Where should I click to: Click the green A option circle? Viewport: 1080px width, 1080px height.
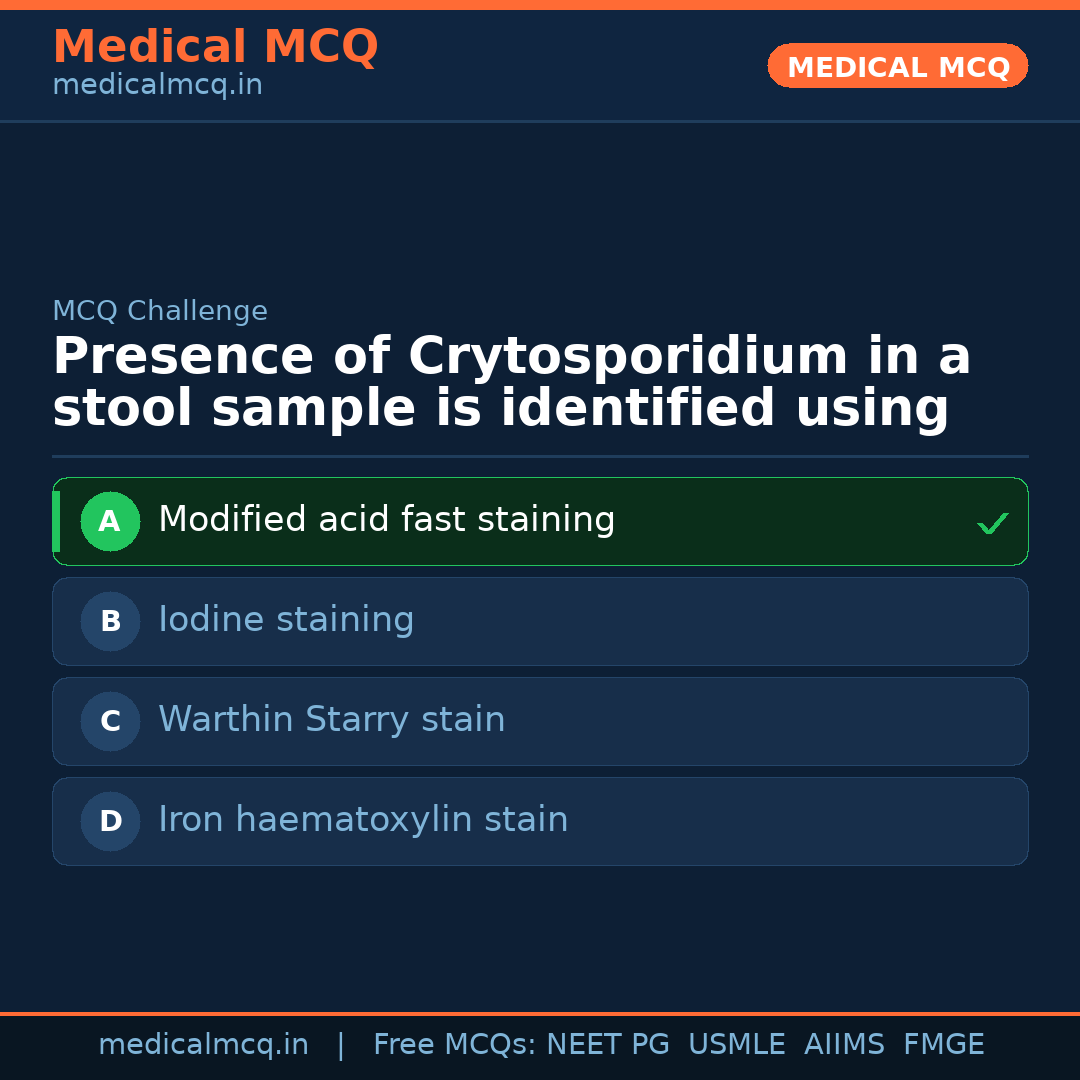click(110, 521)
